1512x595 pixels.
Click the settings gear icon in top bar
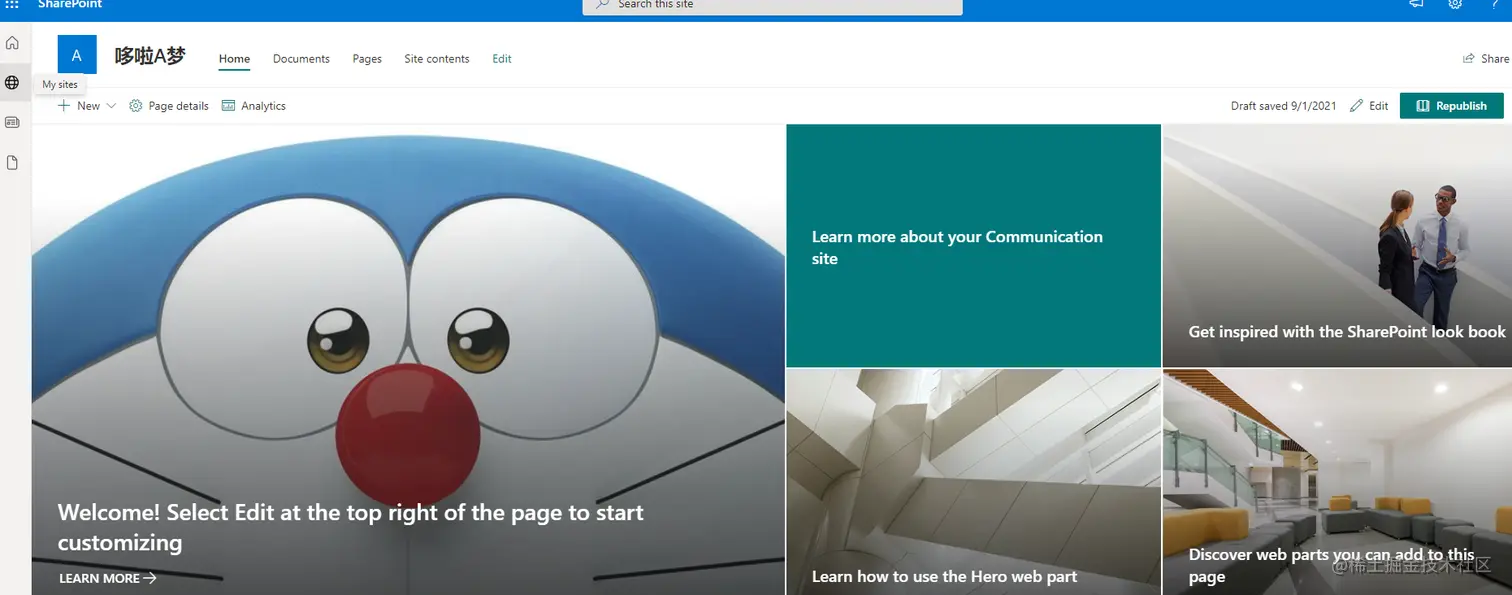pos(1455,4)
